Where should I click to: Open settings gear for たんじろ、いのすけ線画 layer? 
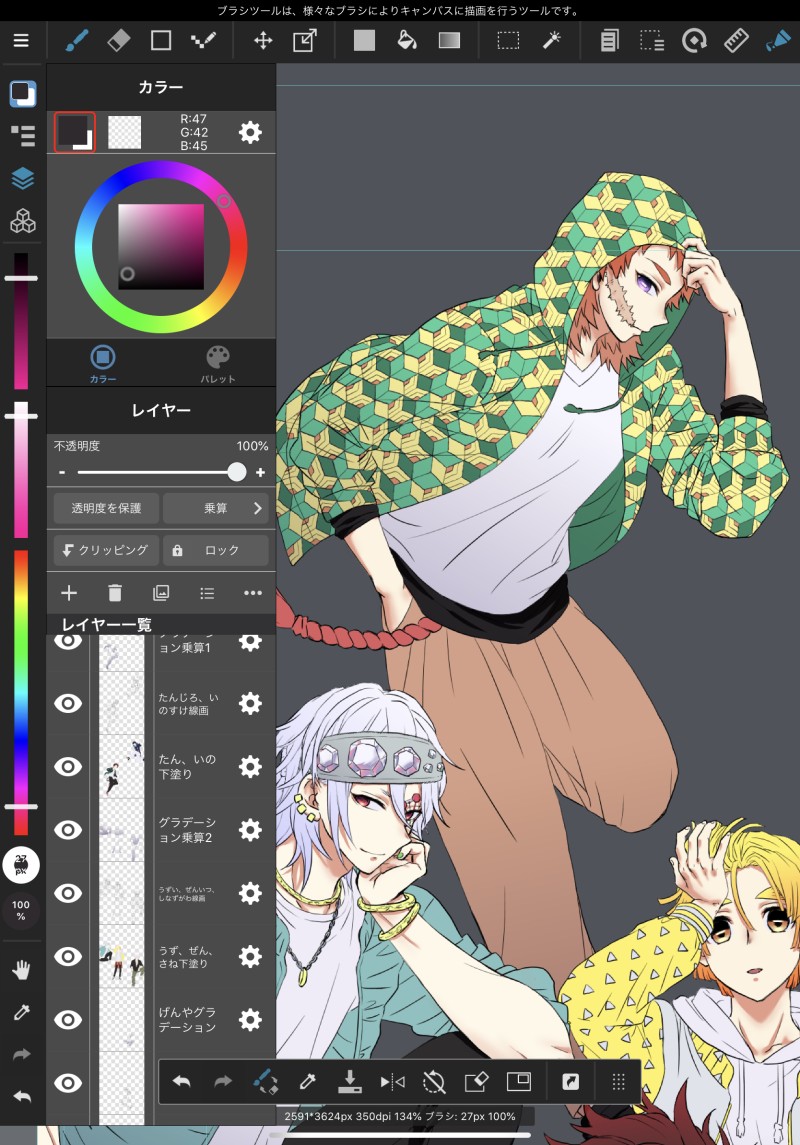click(250, 703)
